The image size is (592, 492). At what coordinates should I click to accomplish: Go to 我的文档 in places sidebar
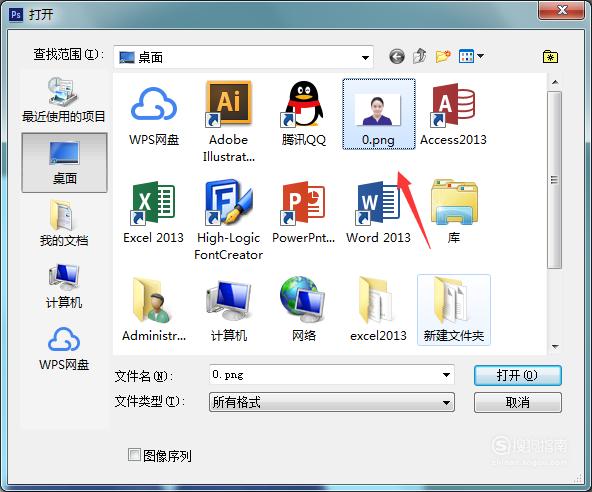click(64, 224)
